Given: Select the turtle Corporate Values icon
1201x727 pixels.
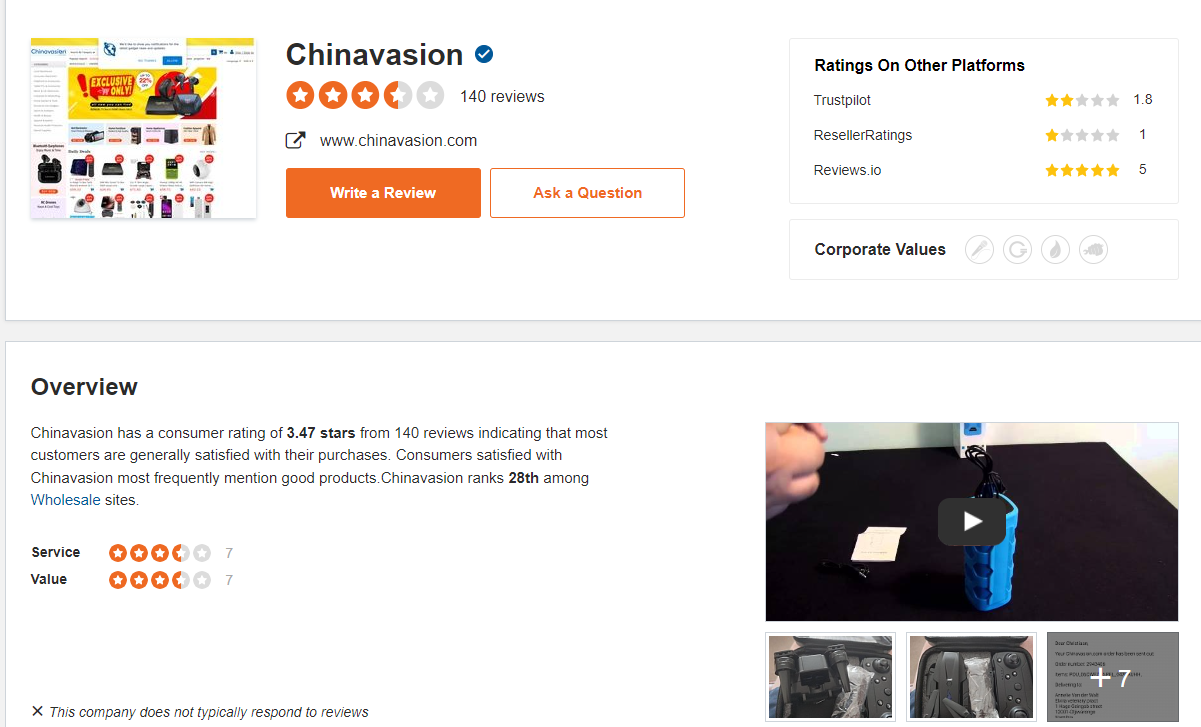Looking at the screenshot, I should [x=1093, y=250].
